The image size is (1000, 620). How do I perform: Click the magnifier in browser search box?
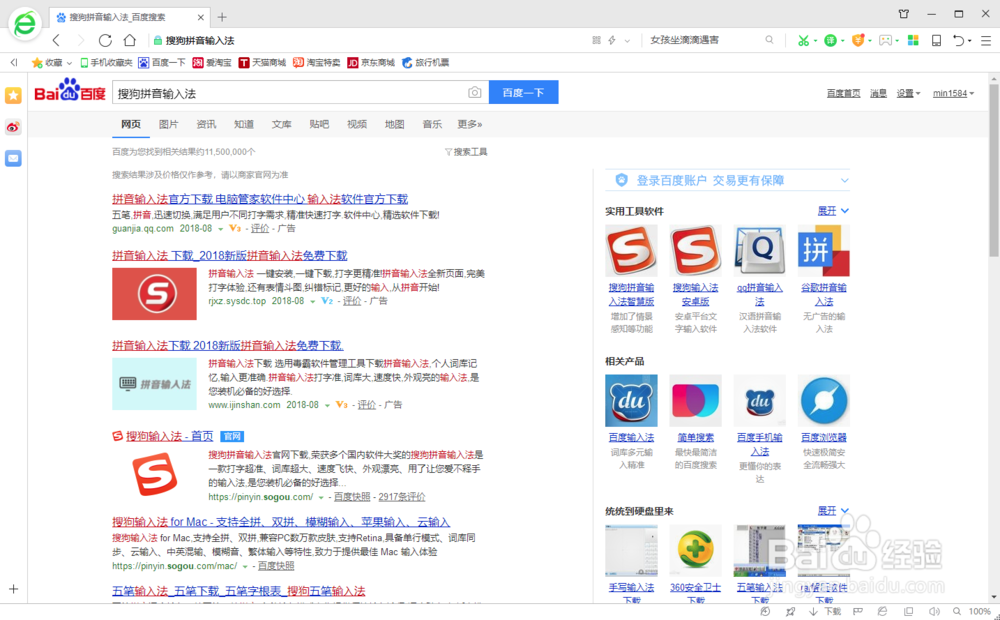(x=770, y=40)
